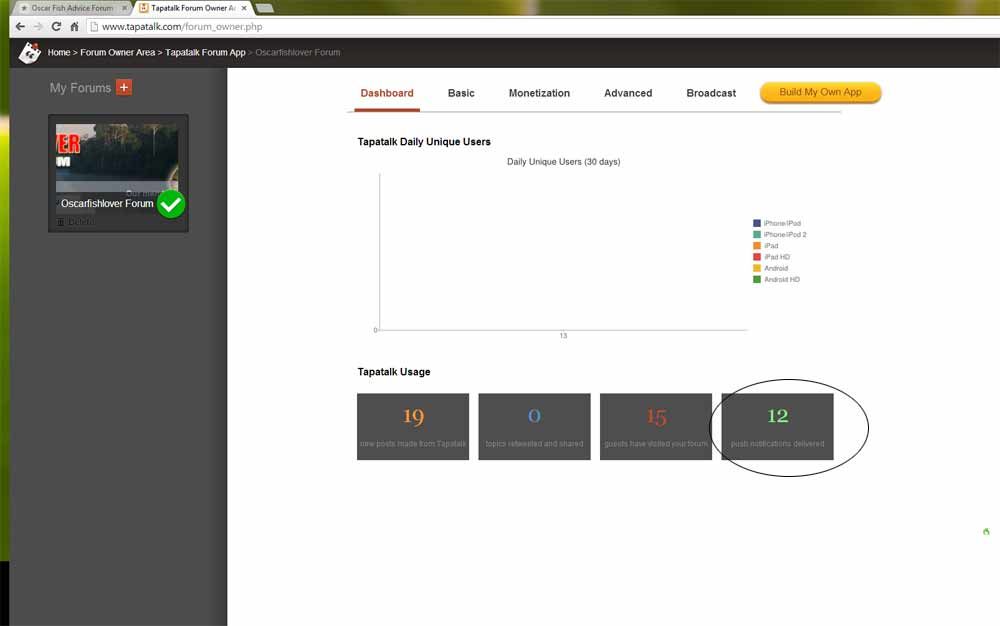Click the green checkmark on Oscarfishlover Forum

[x=171, y=204]
